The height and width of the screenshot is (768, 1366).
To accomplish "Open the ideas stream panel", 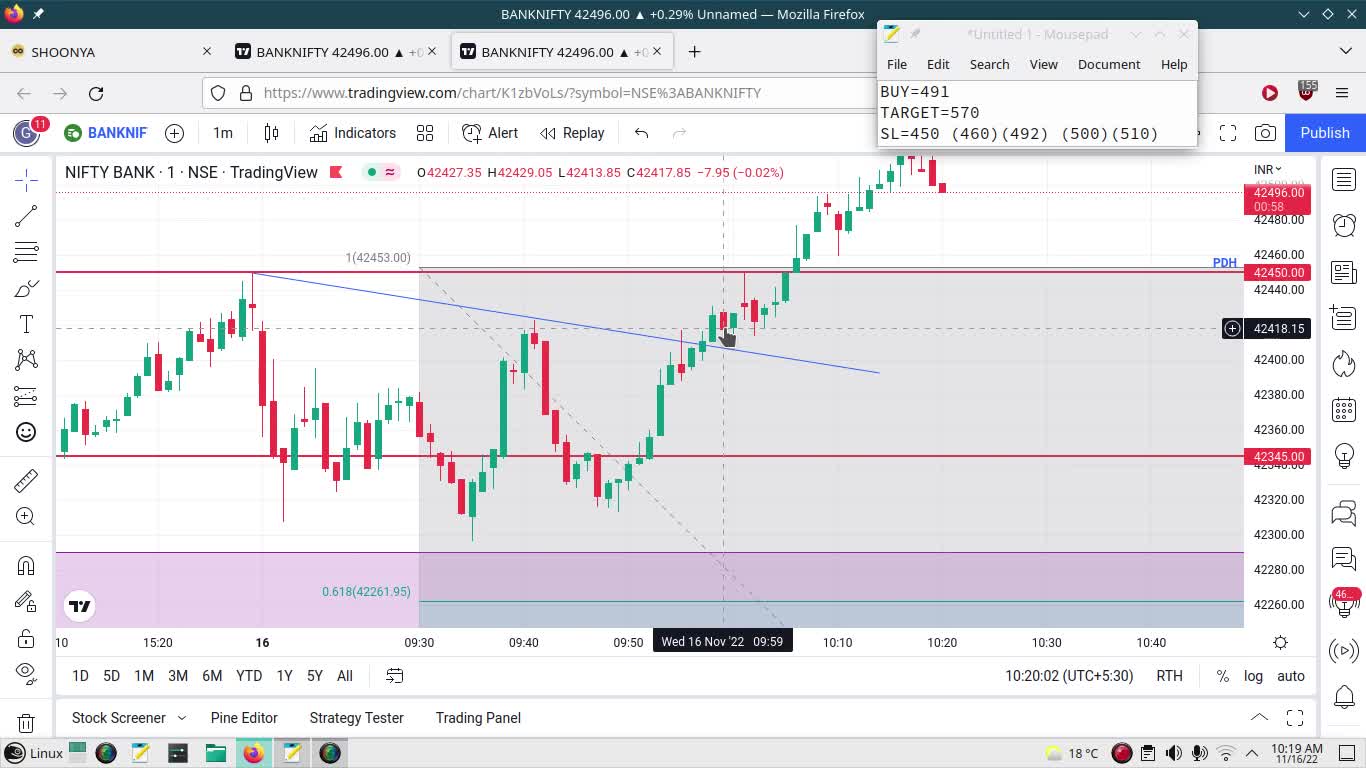I will coord(1344,603).
